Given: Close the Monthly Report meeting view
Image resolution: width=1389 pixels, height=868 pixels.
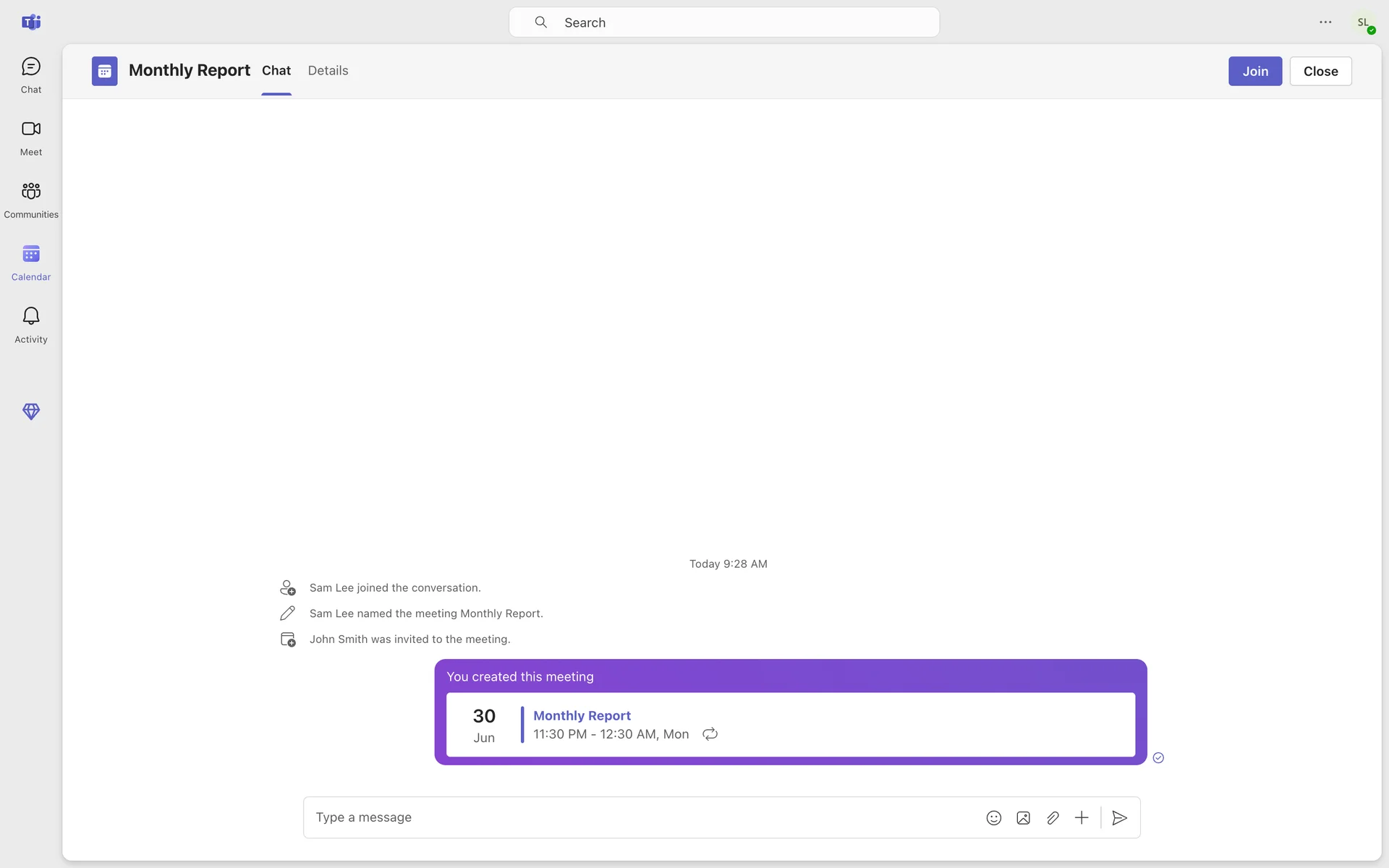Looking at the screenshot, I should click(1320, 72).
